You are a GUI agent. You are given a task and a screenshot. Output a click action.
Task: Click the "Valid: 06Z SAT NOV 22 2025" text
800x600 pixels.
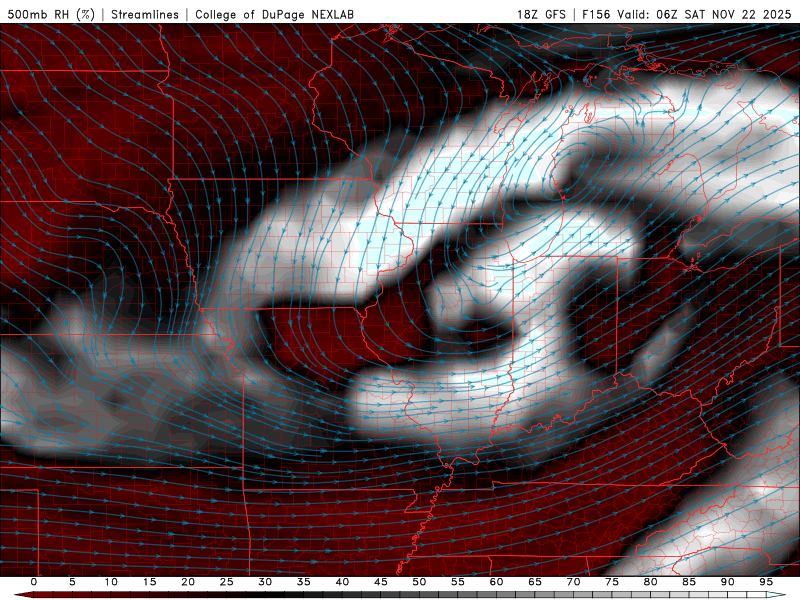coord(704,14)
